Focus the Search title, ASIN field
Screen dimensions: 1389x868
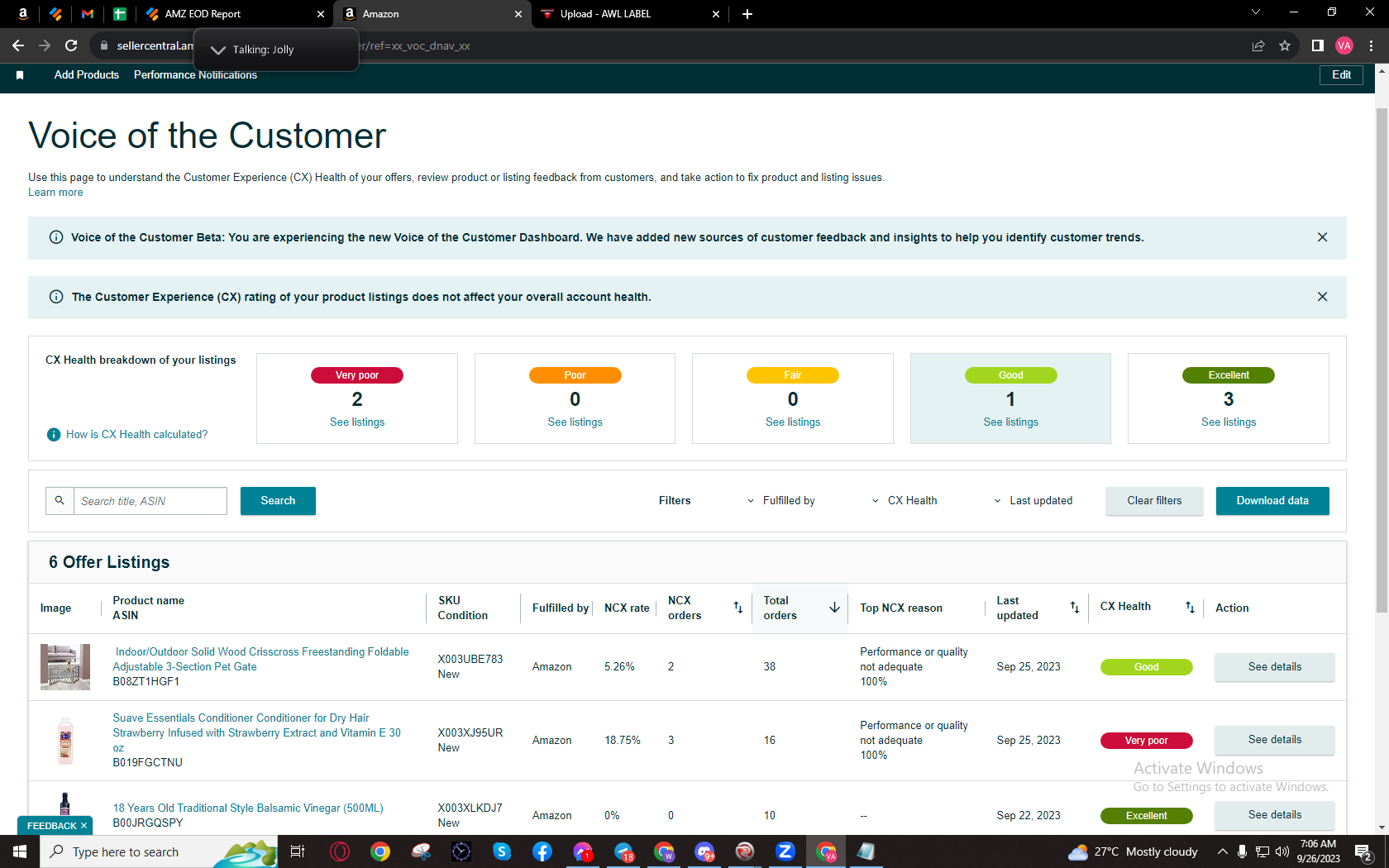pyautogui.click(x=150, y=501)
